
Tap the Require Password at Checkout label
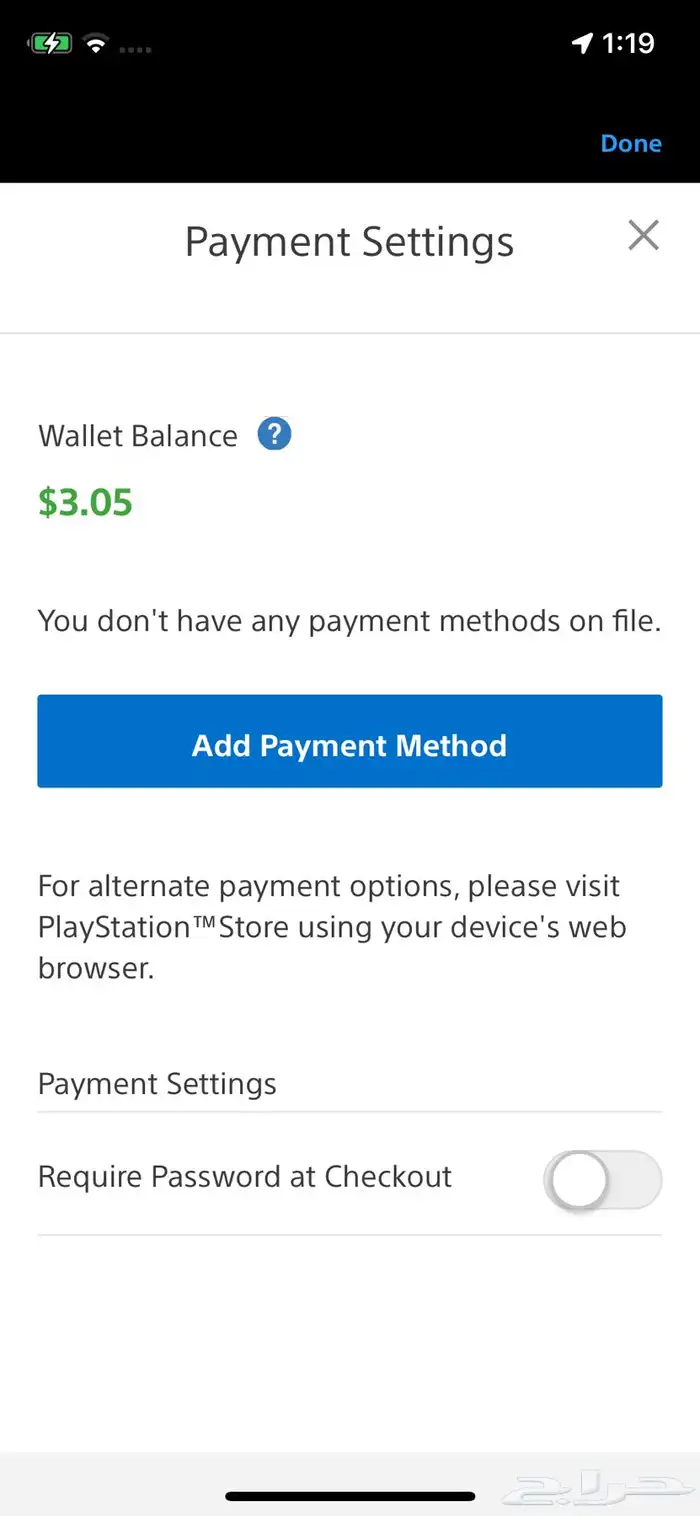coord(245,1176)
